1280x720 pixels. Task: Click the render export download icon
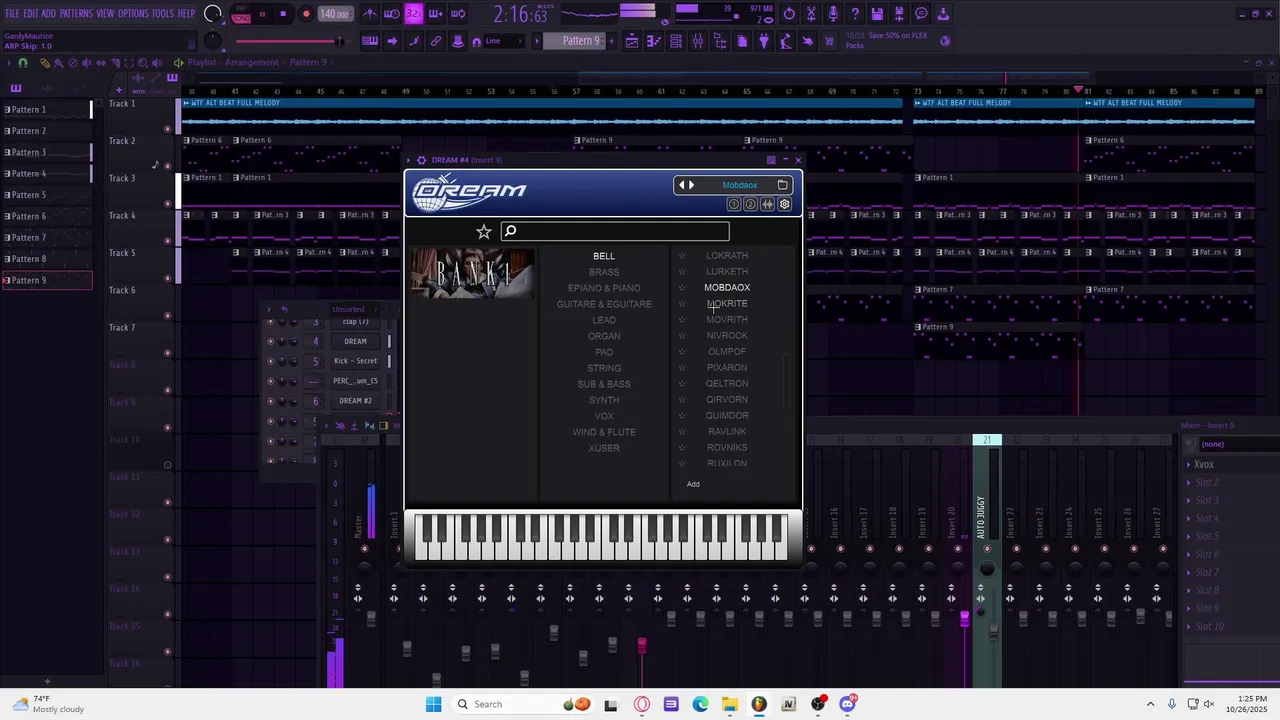[x=943, y=14]
